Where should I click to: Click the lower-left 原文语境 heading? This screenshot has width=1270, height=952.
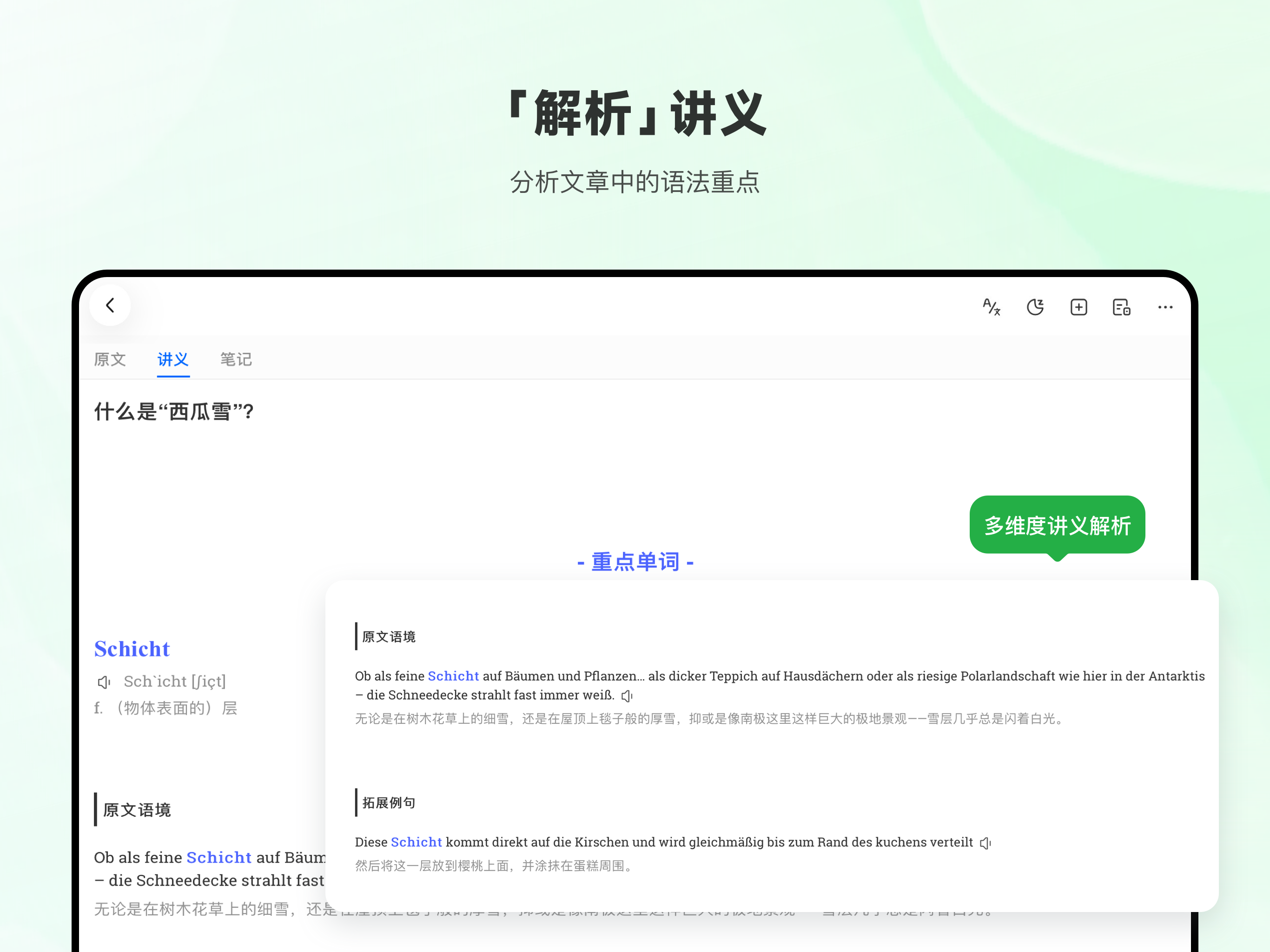[137, 810]
